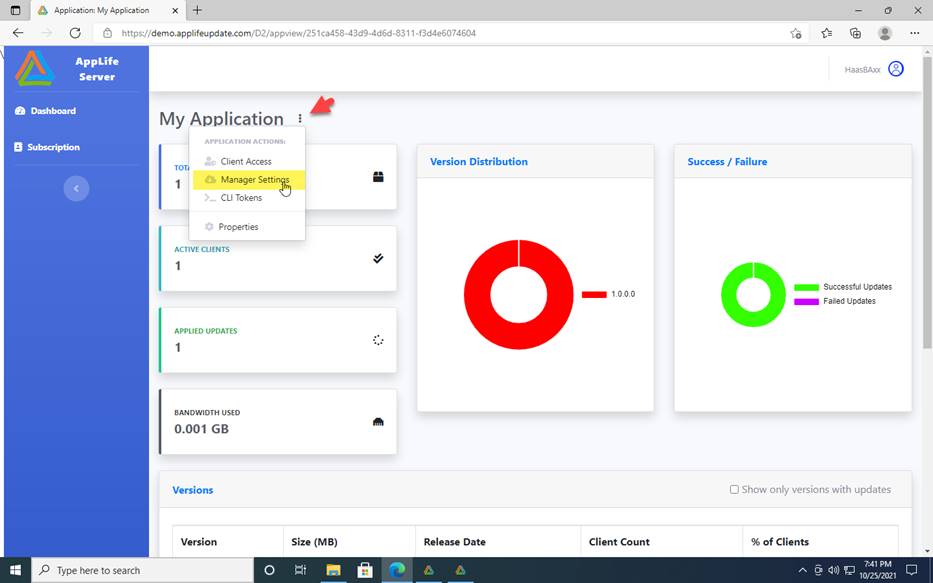
Task: Click the green Successful Updates legend swatch
Action: [806, 287]
